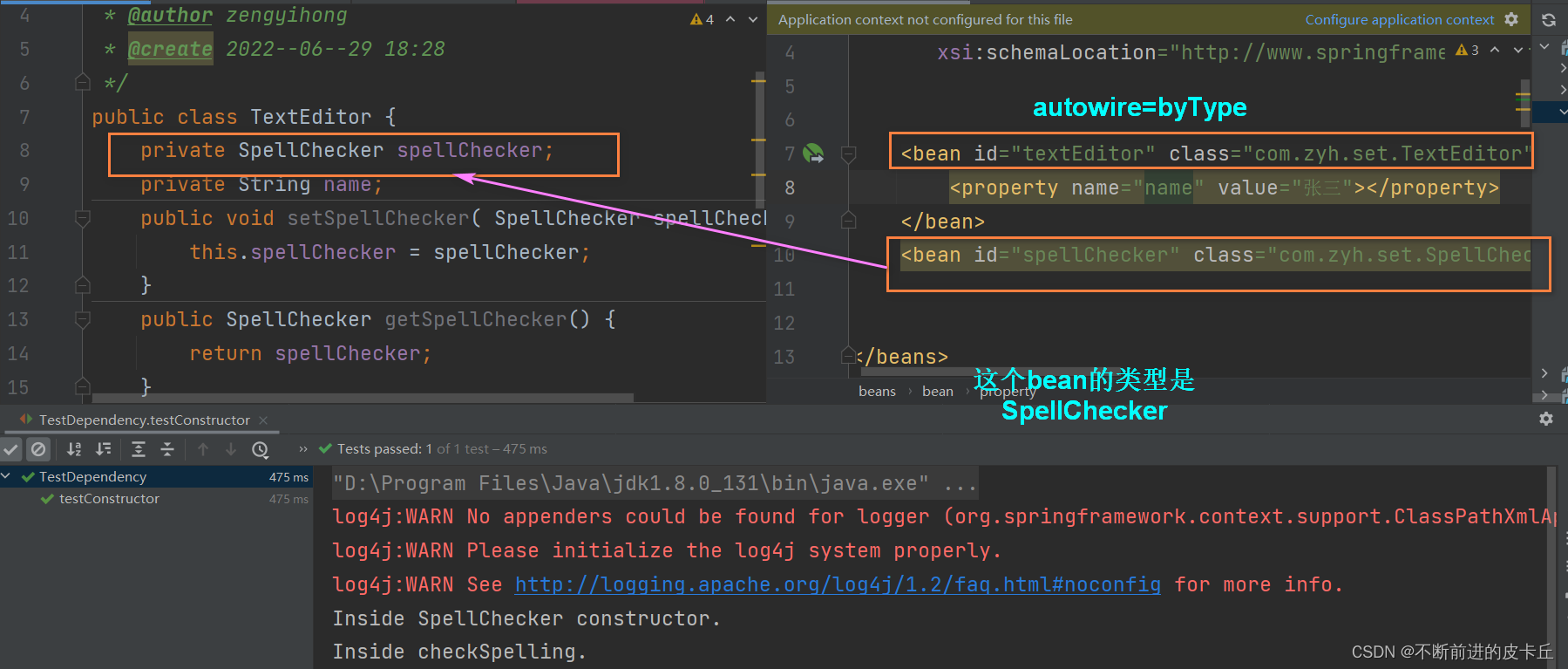
Task: Expand all test results
Action: (x=139, y=449)
